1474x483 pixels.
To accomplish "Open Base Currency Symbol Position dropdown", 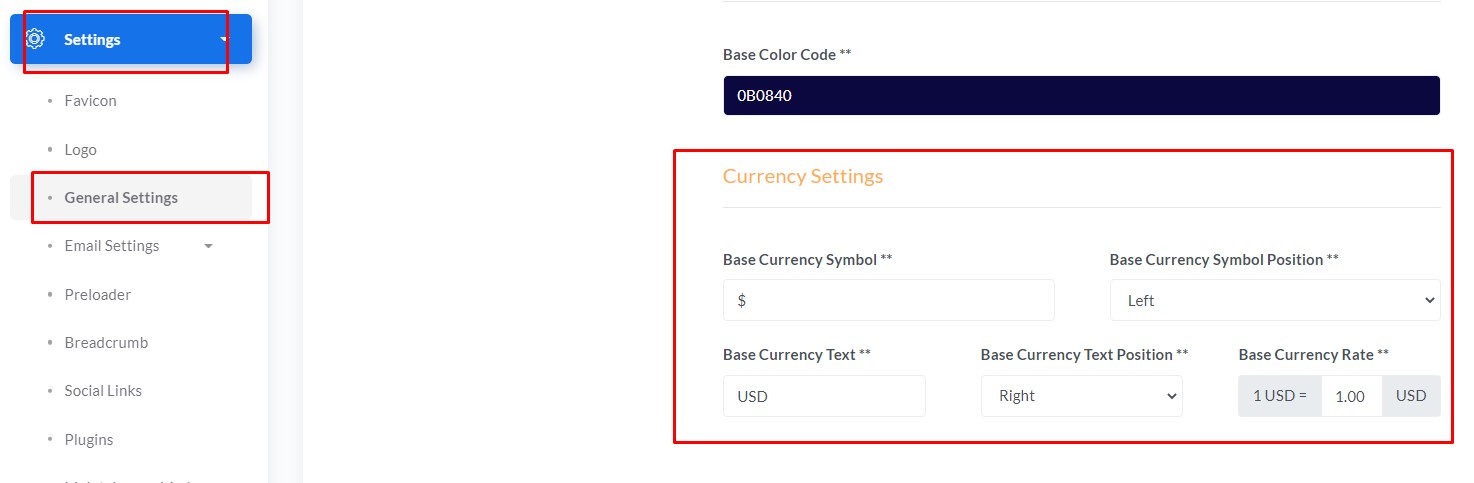I will 1274,300.
